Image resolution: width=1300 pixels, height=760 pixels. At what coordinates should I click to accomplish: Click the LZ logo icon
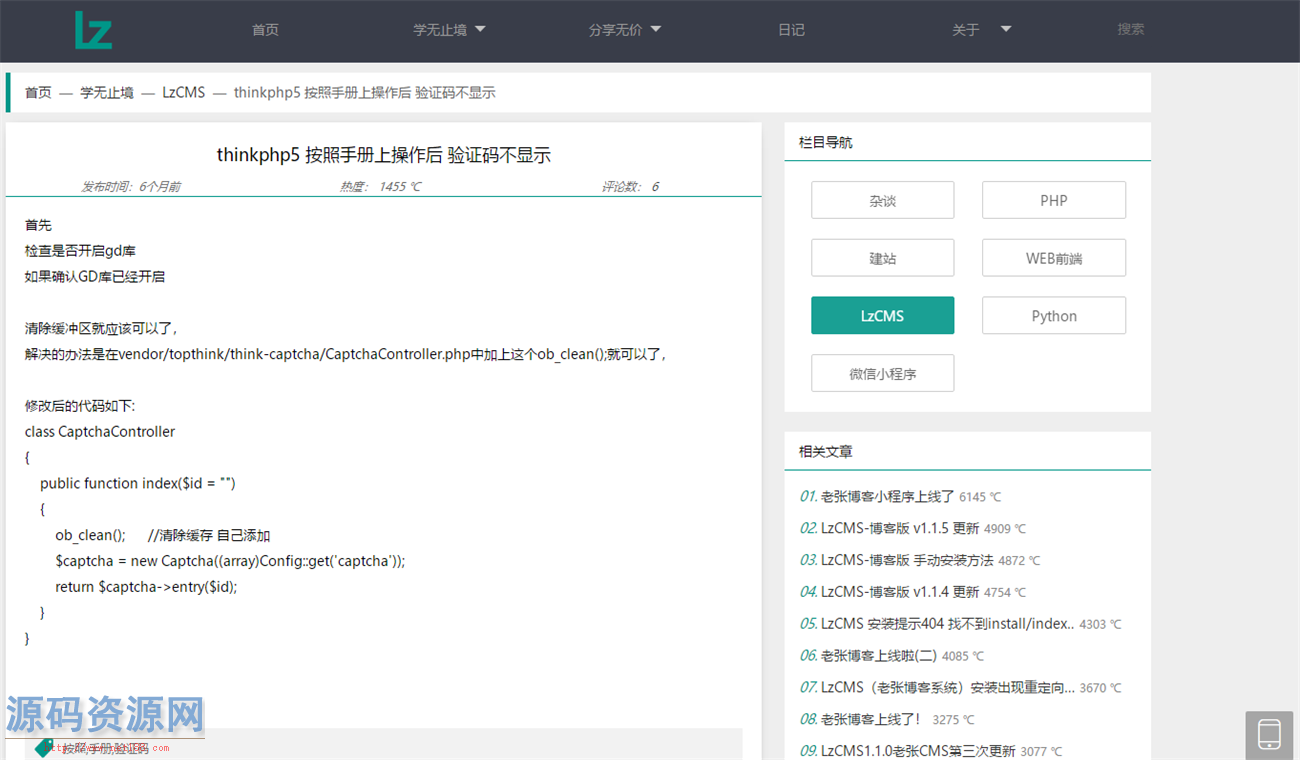92,30
